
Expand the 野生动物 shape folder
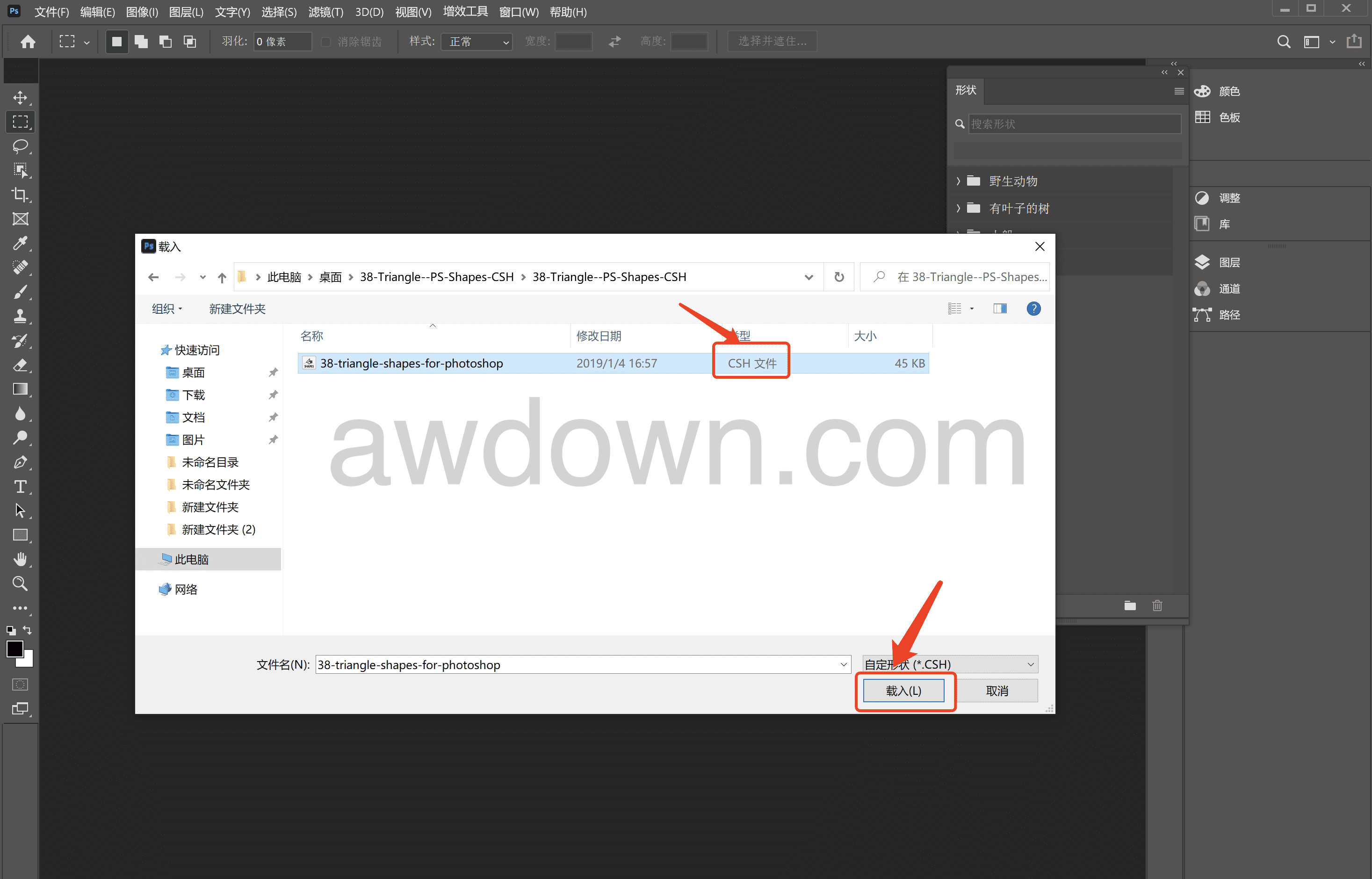(x=959, y=181)
